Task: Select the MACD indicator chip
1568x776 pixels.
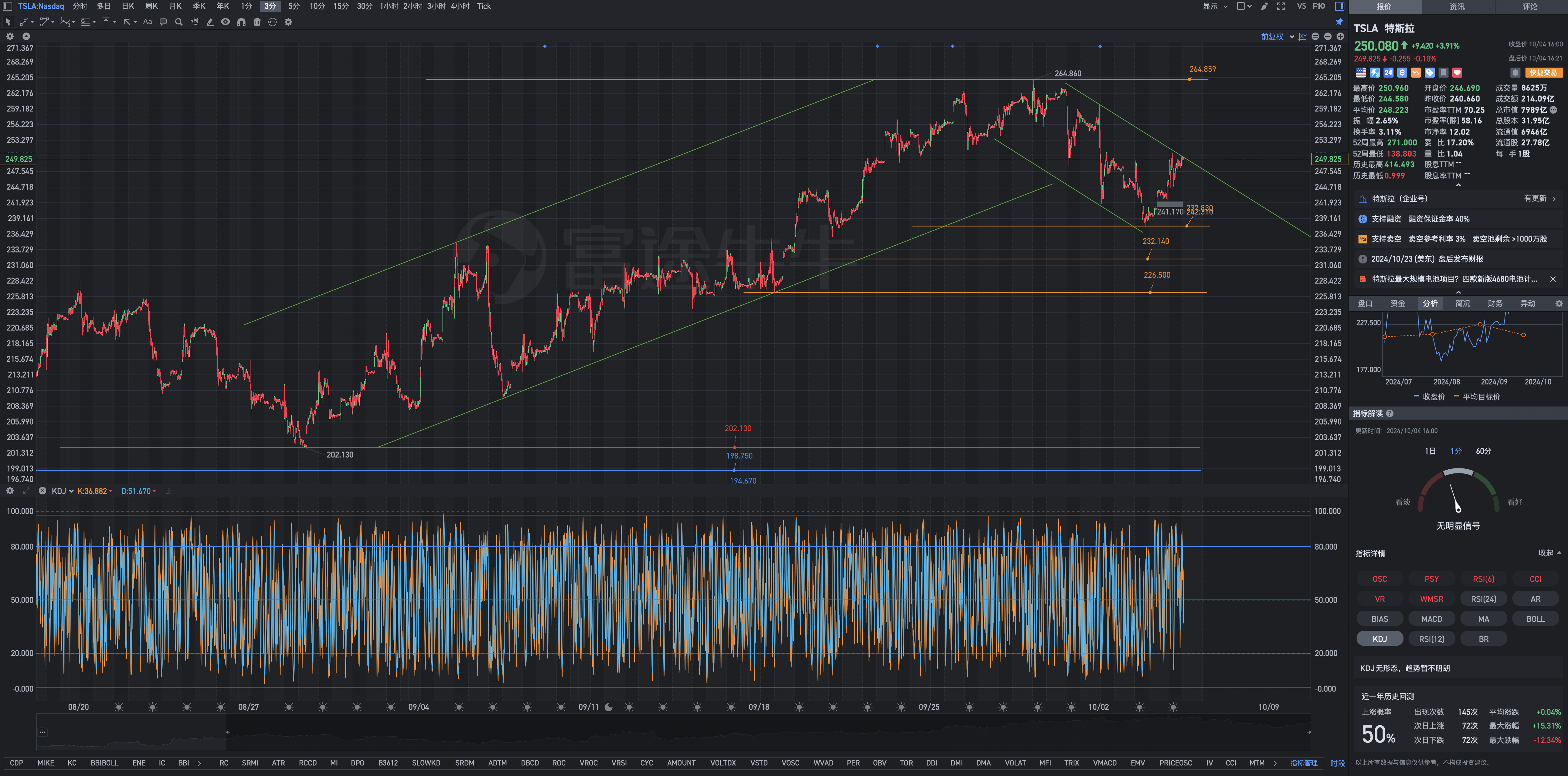Action: (x=1432, y=619)
